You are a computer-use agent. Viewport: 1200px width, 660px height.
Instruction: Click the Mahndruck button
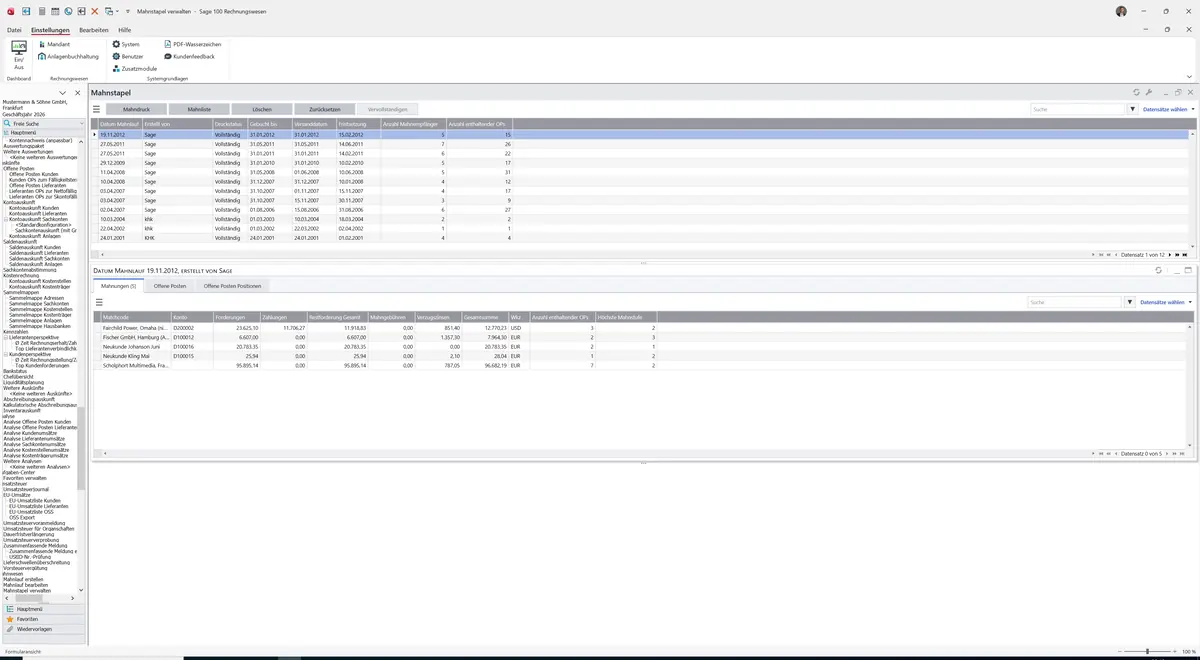coord(136,109)
